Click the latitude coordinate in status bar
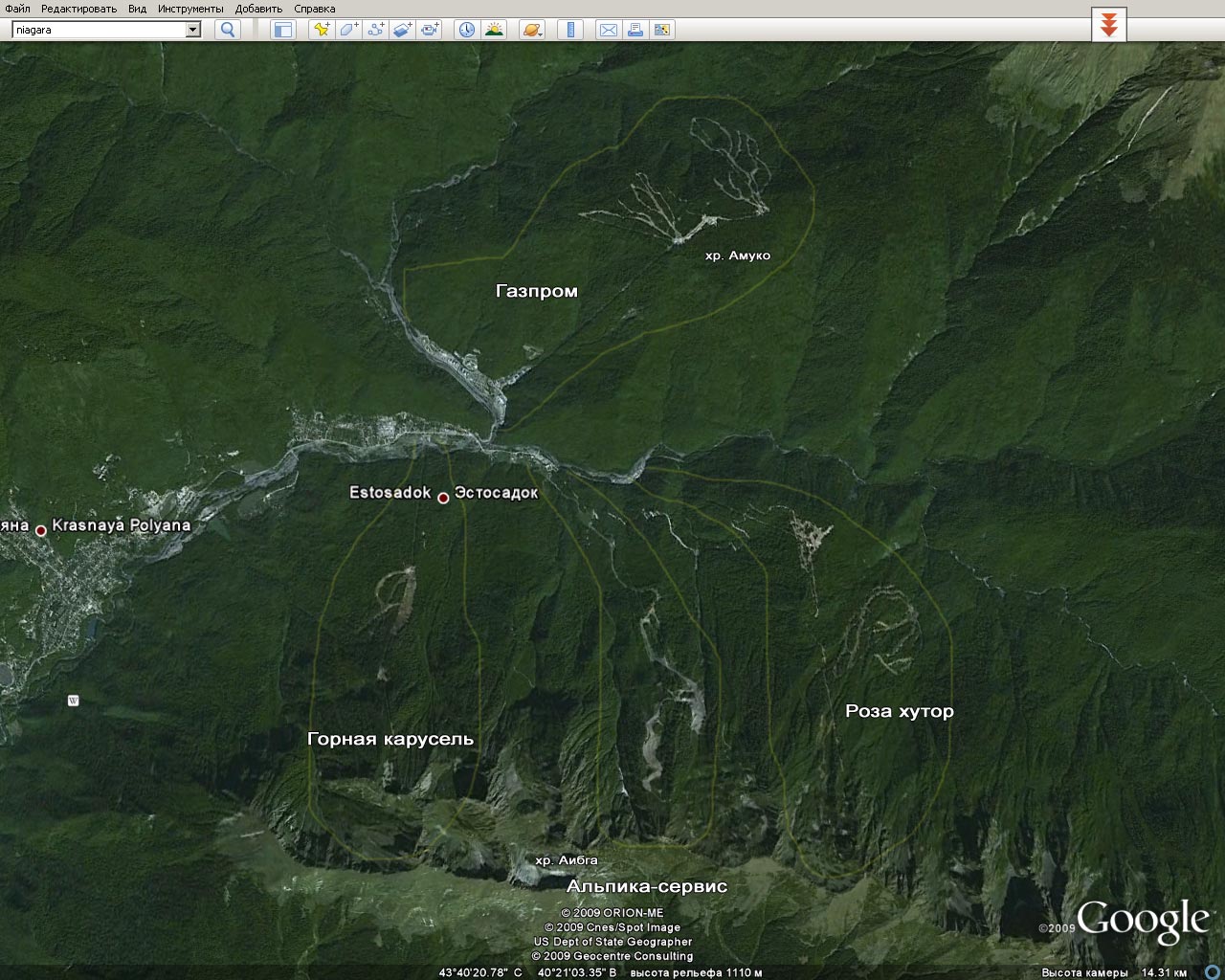This screenshot has width=1225, height=980. coord(480,972)
